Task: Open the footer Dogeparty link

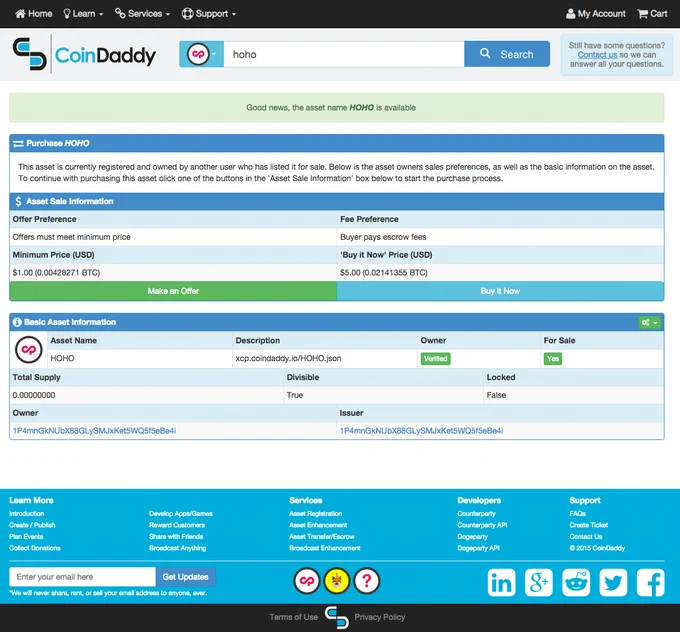Action: pos(473,537)
